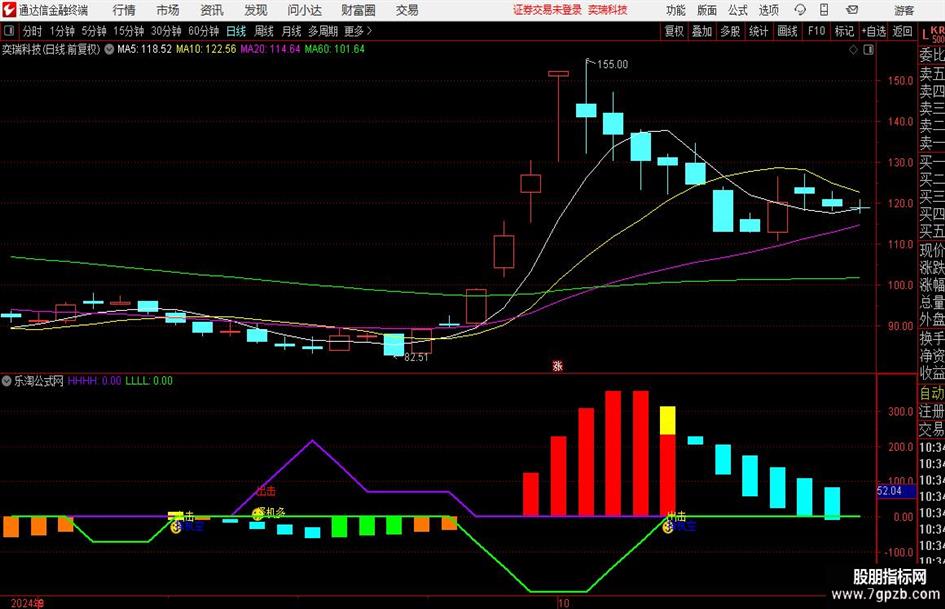The width and height of the screenshot is (945, 609).
Task: Open the F10 company info
Action: click(x=816, y=31)
